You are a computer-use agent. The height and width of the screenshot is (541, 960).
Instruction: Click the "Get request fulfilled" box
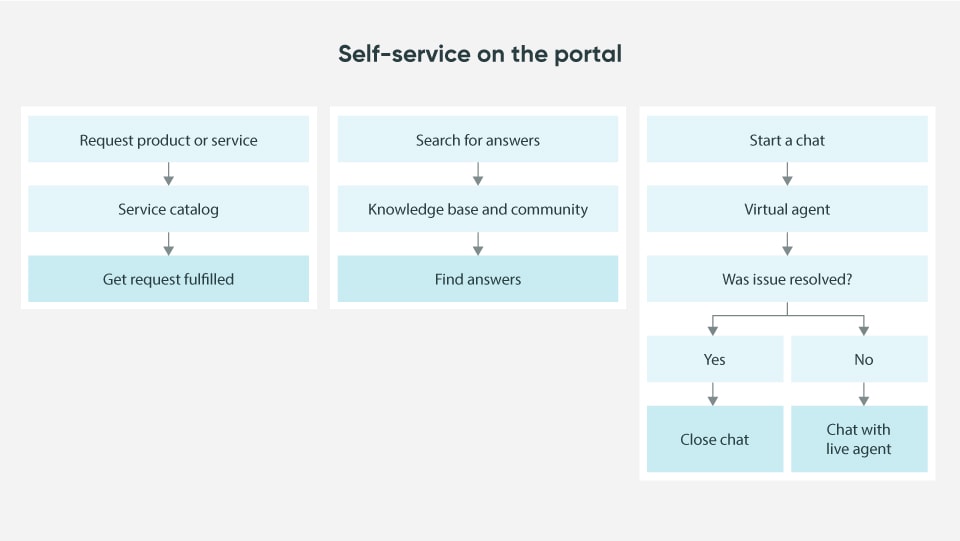(x=168, y=279)
